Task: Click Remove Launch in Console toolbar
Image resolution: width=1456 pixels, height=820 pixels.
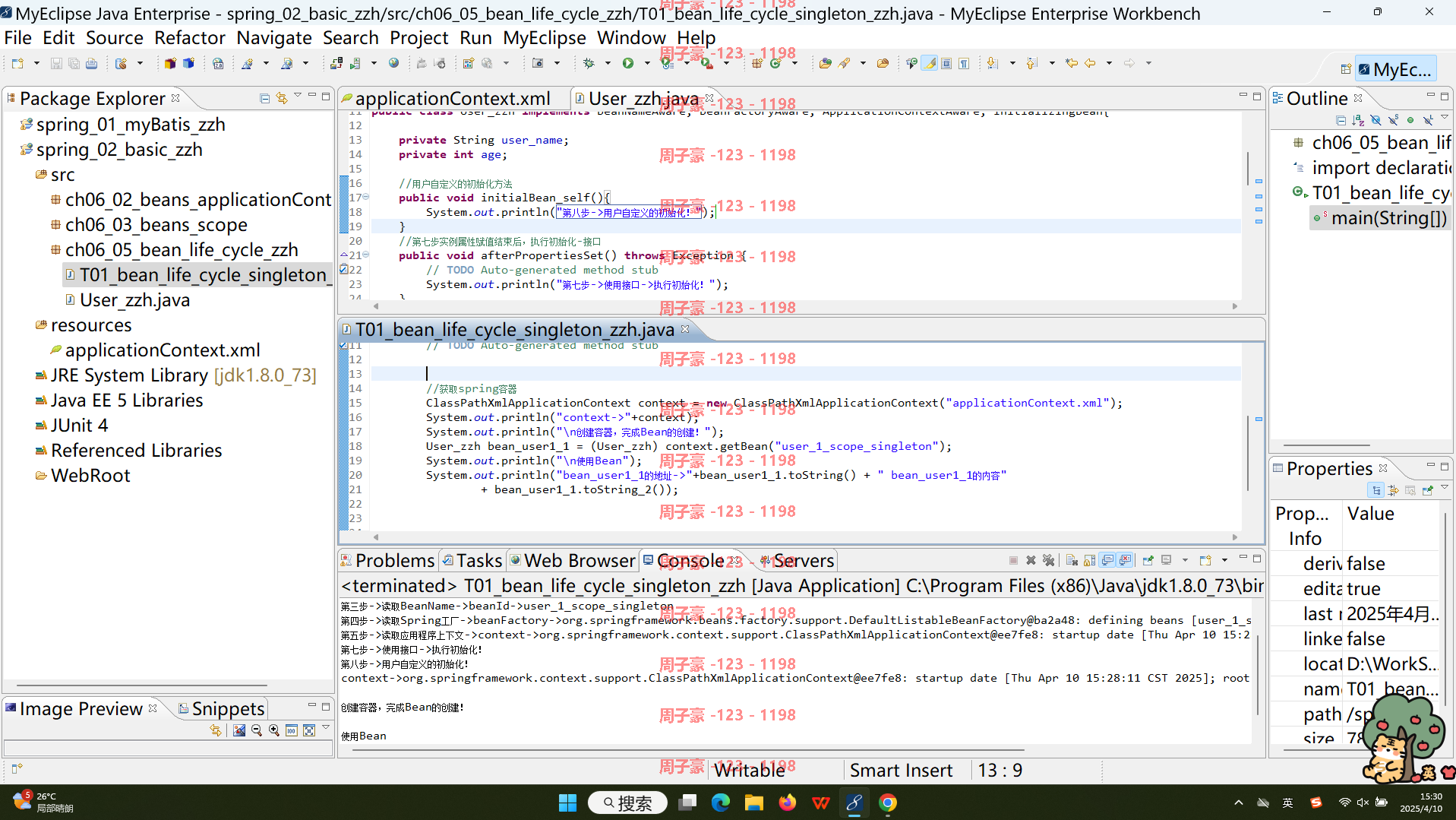Action: point(1031,561)
